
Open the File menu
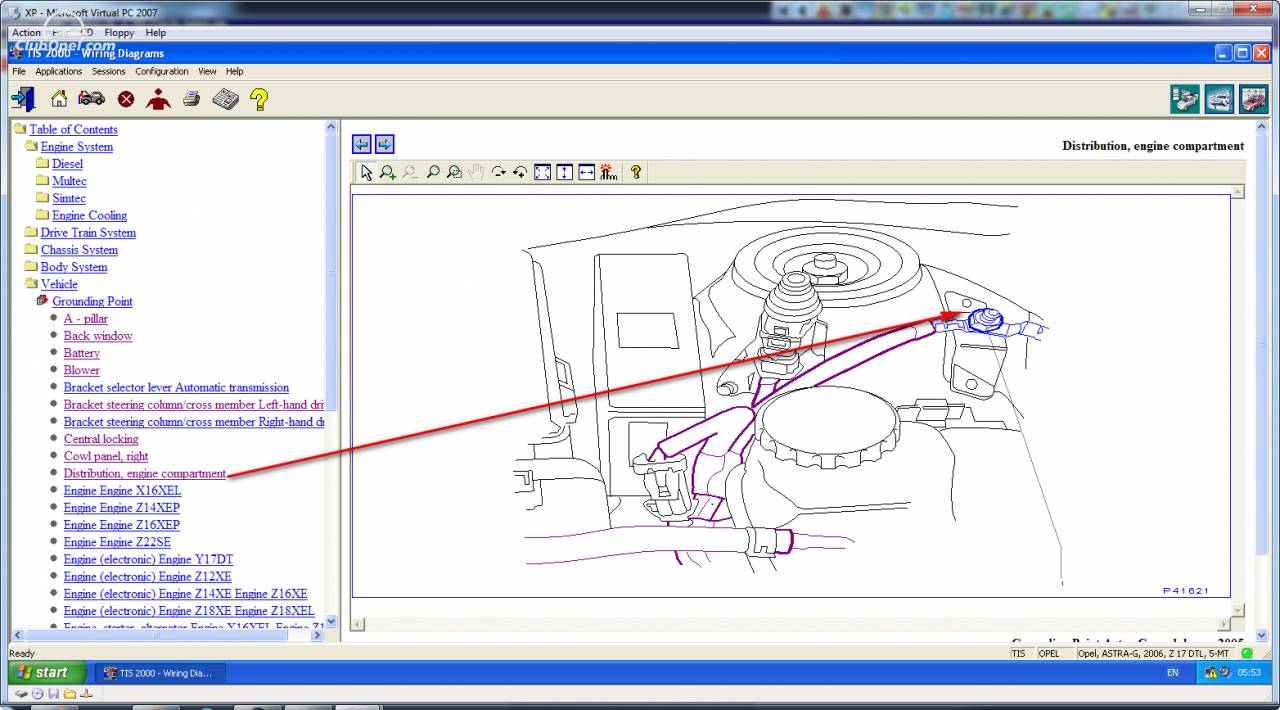(19, 71)
